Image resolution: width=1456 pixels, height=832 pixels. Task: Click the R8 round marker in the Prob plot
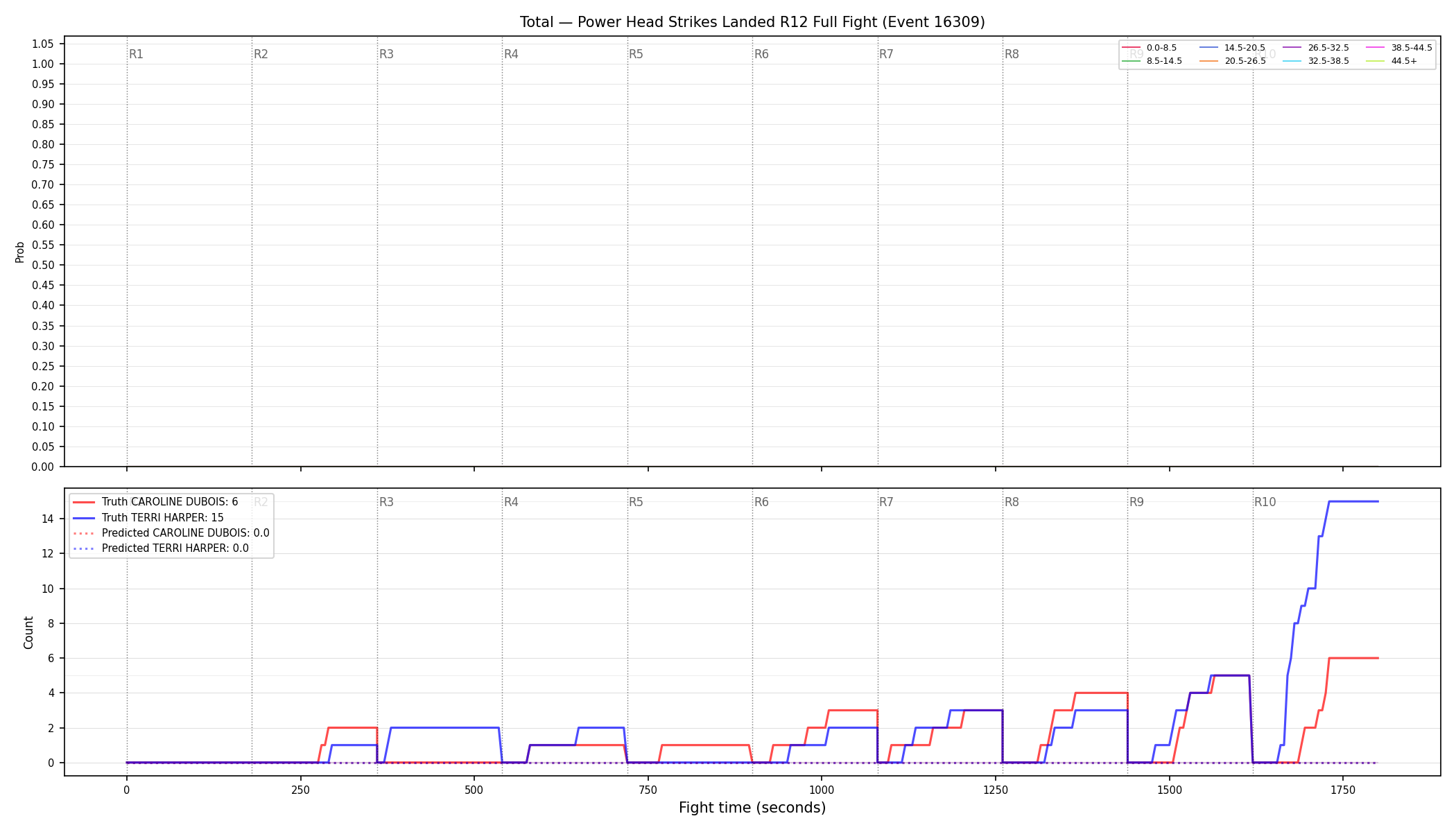(x=1012, y=54)
